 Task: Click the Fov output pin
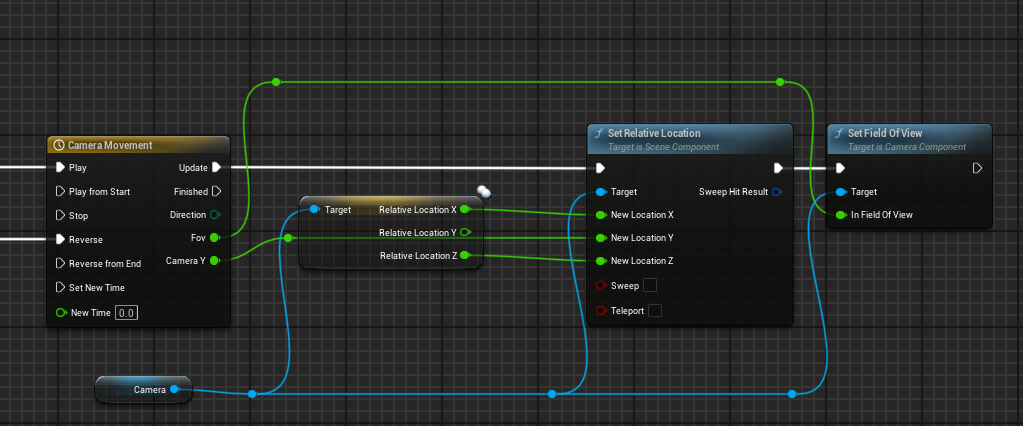pos(215,237)
